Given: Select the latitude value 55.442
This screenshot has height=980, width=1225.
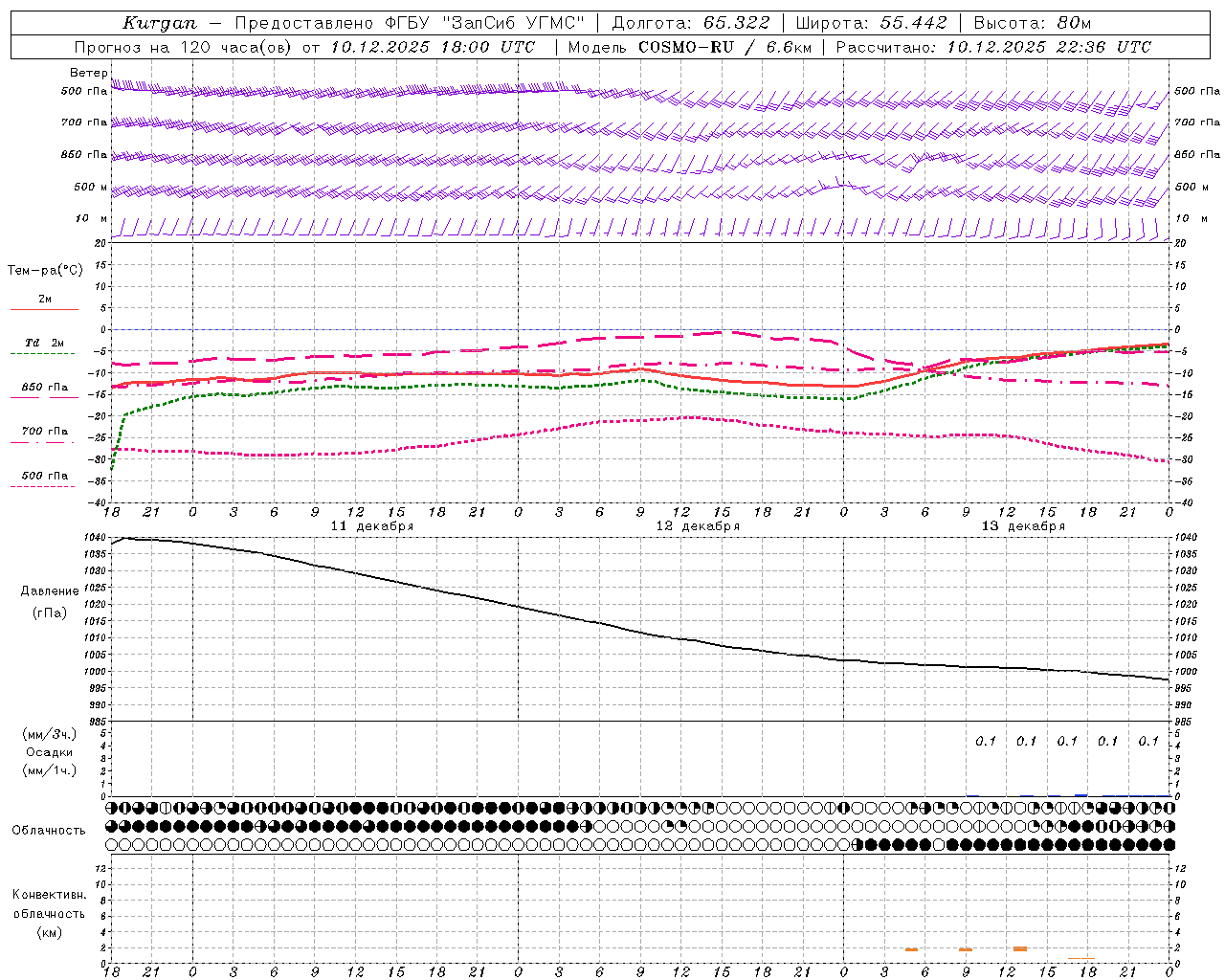Looking at the screenshot, I should 914,23.
